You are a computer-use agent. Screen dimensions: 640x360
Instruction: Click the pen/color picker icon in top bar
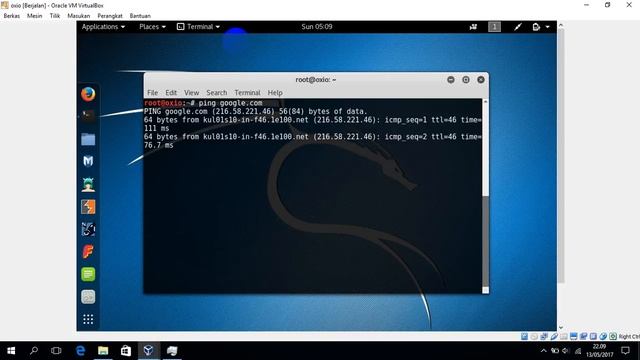tap(518, 27)
